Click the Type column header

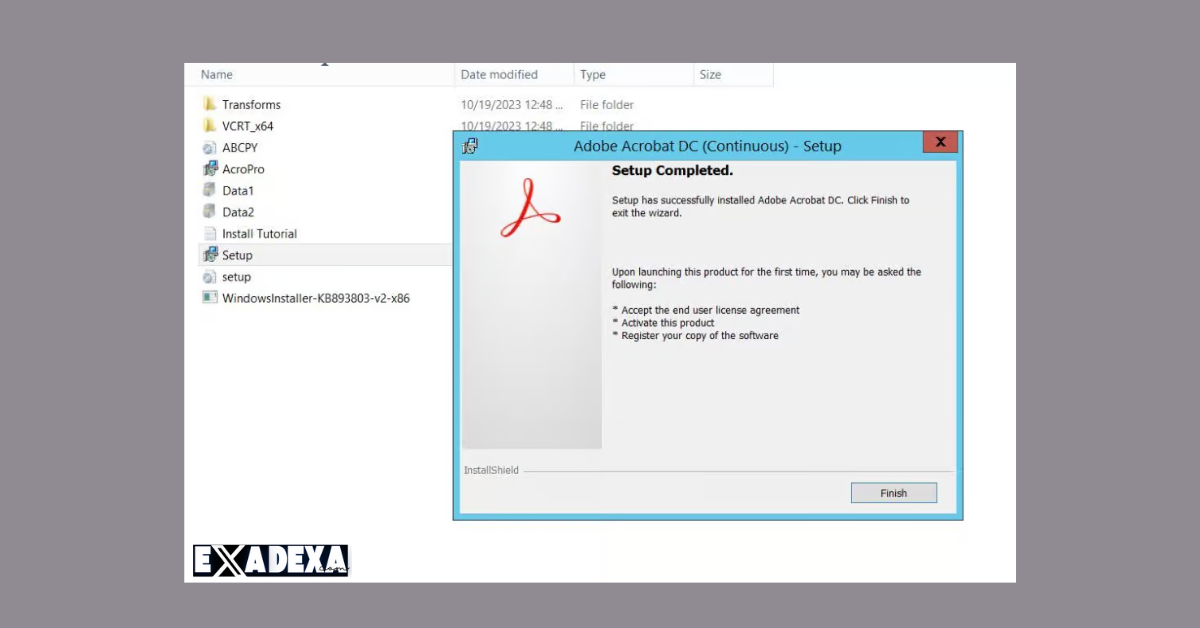coord(592,74)
